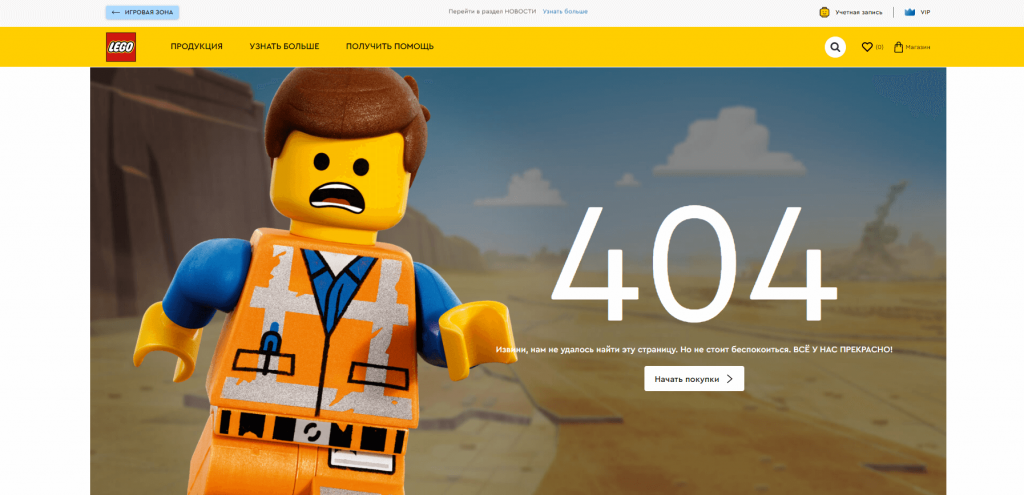Open the ПРОДУКЦИЯ menu
Image resolution: width=1024 pixels, height=495 pixels.
pos(197,46)
